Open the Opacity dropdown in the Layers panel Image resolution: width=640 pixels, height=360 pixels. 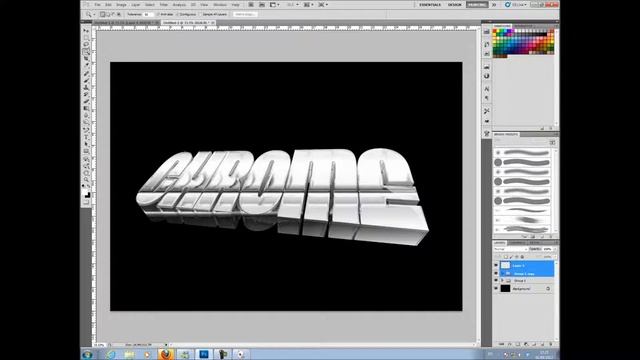554,249
